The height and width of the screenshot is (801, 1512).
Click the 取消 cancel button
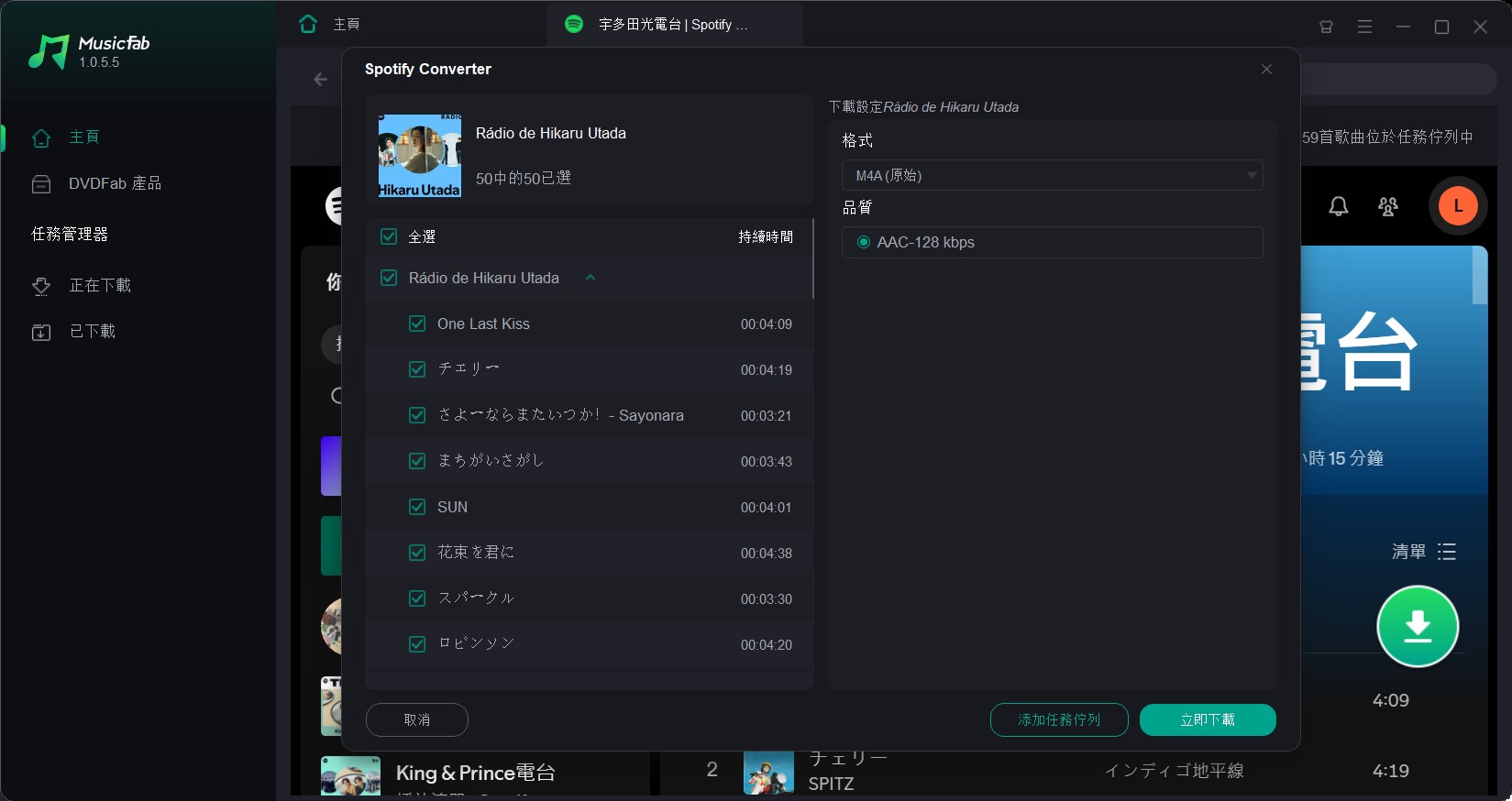click(417, 719)
